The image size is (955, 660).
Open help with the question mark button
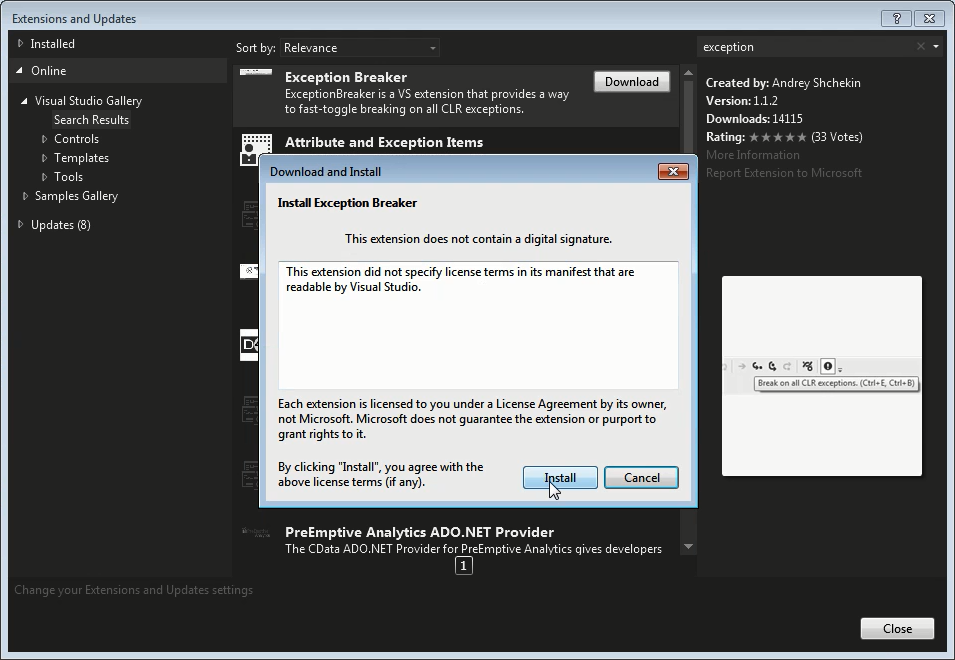[897, 19]
